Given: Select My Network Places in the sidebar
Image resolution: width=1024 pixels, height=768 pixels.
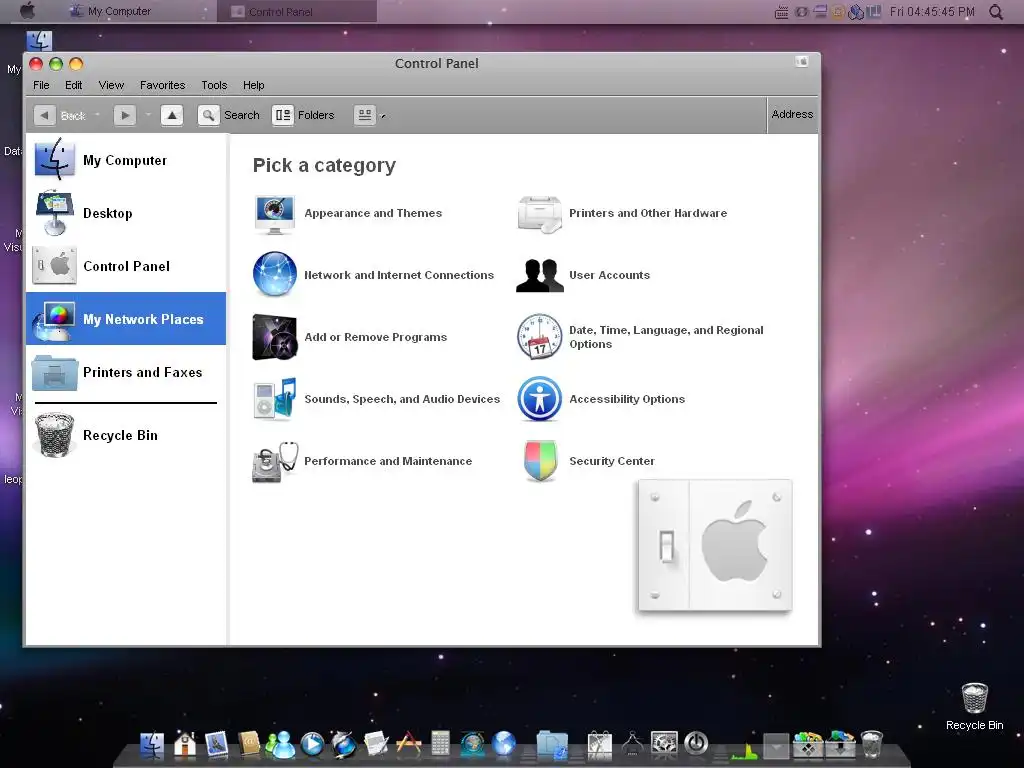Looking at the screenshot, I should (x=126, y=319).
